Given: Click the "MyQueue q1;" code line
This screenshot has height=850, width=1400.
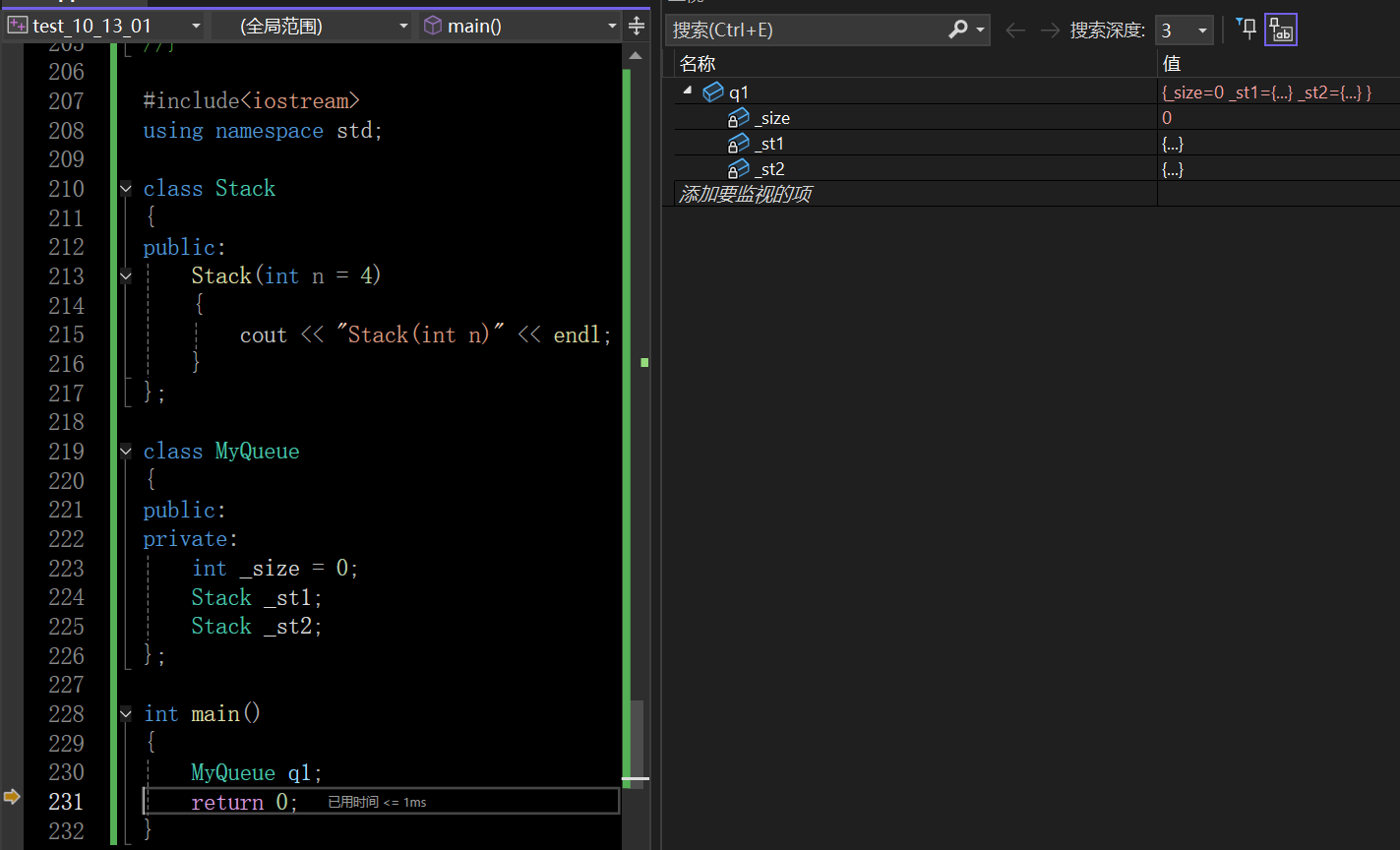Looking at the screenshot, I should coord(257,773).
